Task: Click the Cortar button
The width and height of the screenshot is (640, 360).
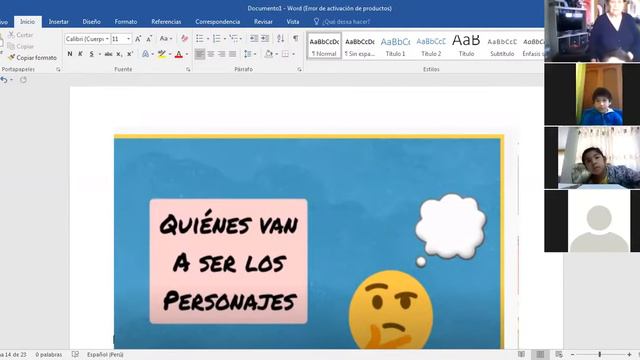Action: coord(20,35)
